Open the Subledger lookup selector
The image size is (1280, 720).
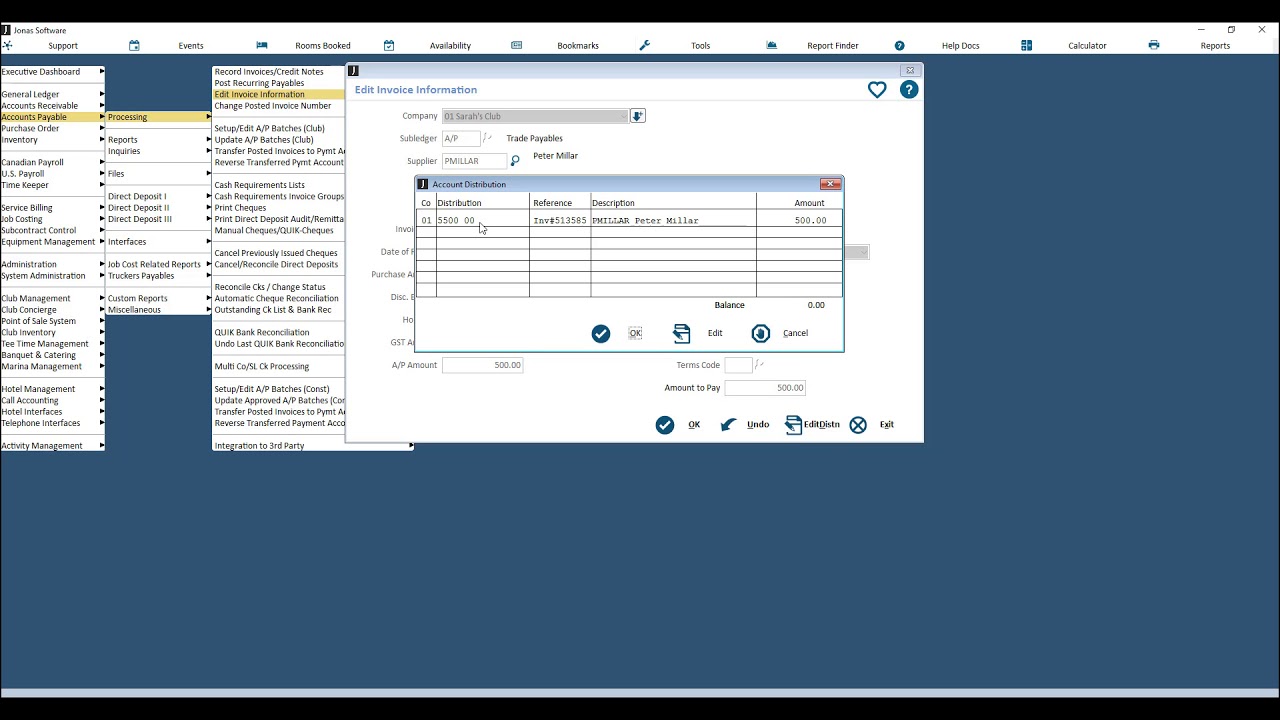(x=488, y=139)
